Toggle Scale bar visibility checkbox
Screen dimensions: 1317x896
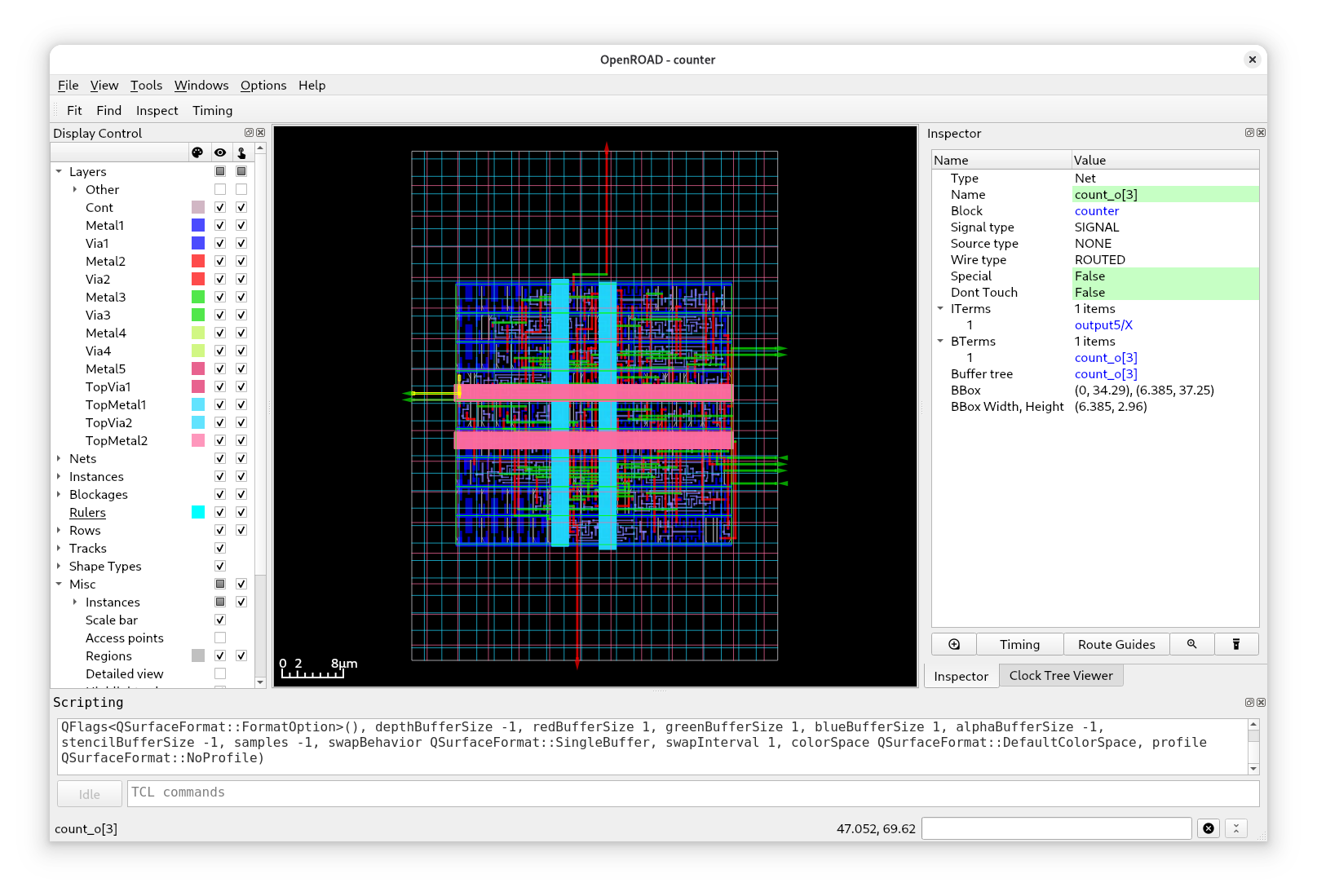[220, 620]
